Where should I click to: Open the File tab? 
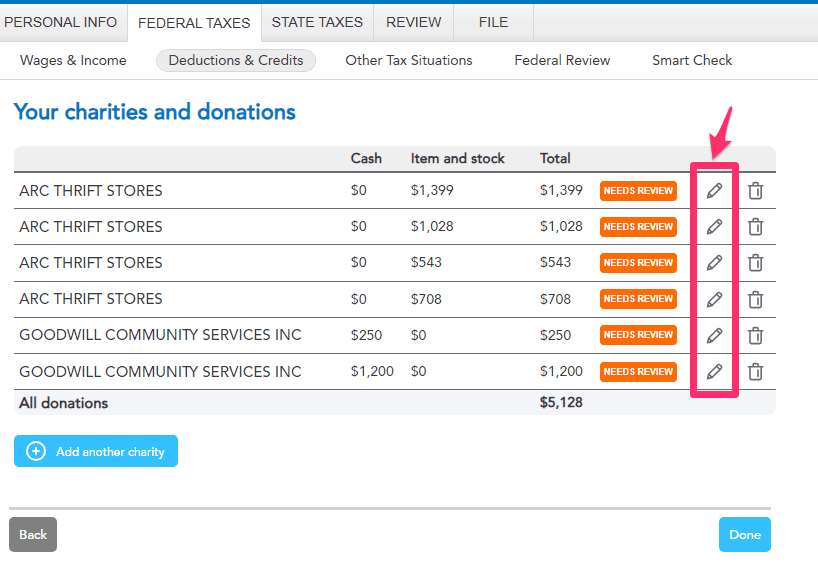pos(493,22)
